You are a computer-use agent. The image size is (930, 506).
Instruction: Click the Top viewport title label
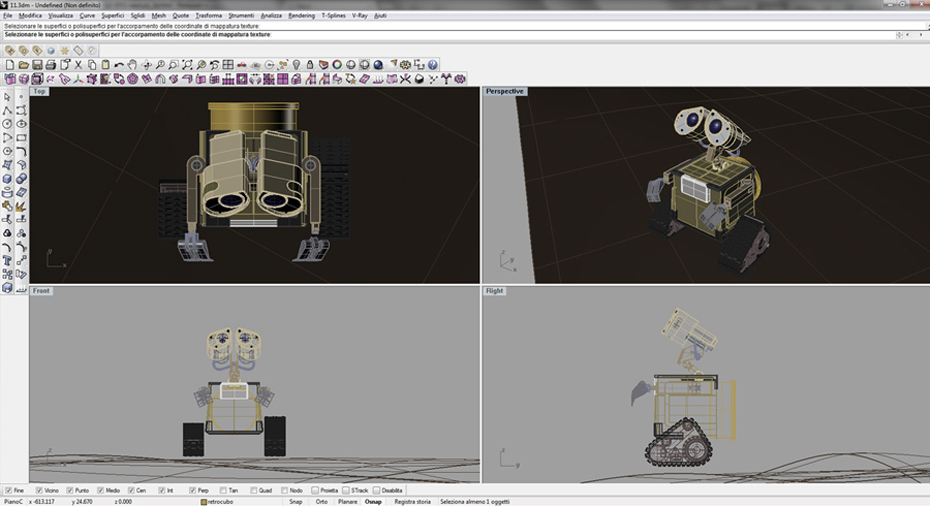(x=39, y=91)
